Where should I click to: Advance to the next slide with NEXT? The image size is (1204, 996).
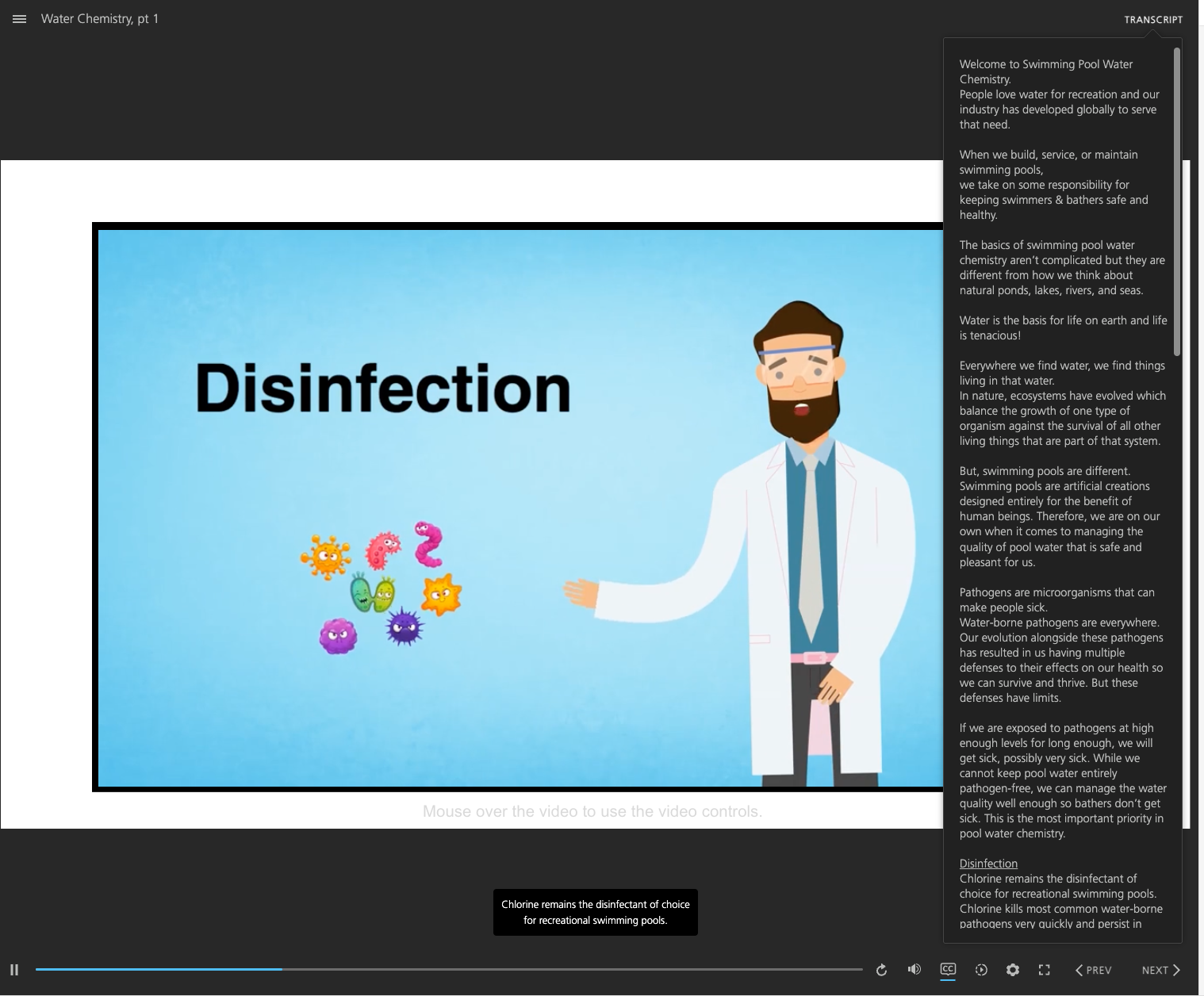pyautogui.click(x=1160, y=970)
